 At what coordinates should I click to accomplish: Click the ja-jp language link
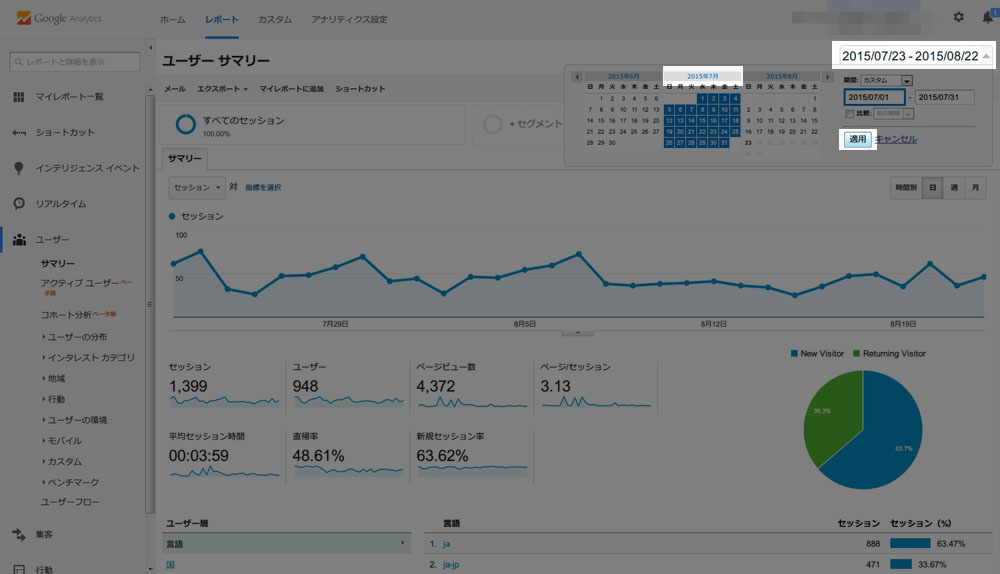tap(451, 564)
